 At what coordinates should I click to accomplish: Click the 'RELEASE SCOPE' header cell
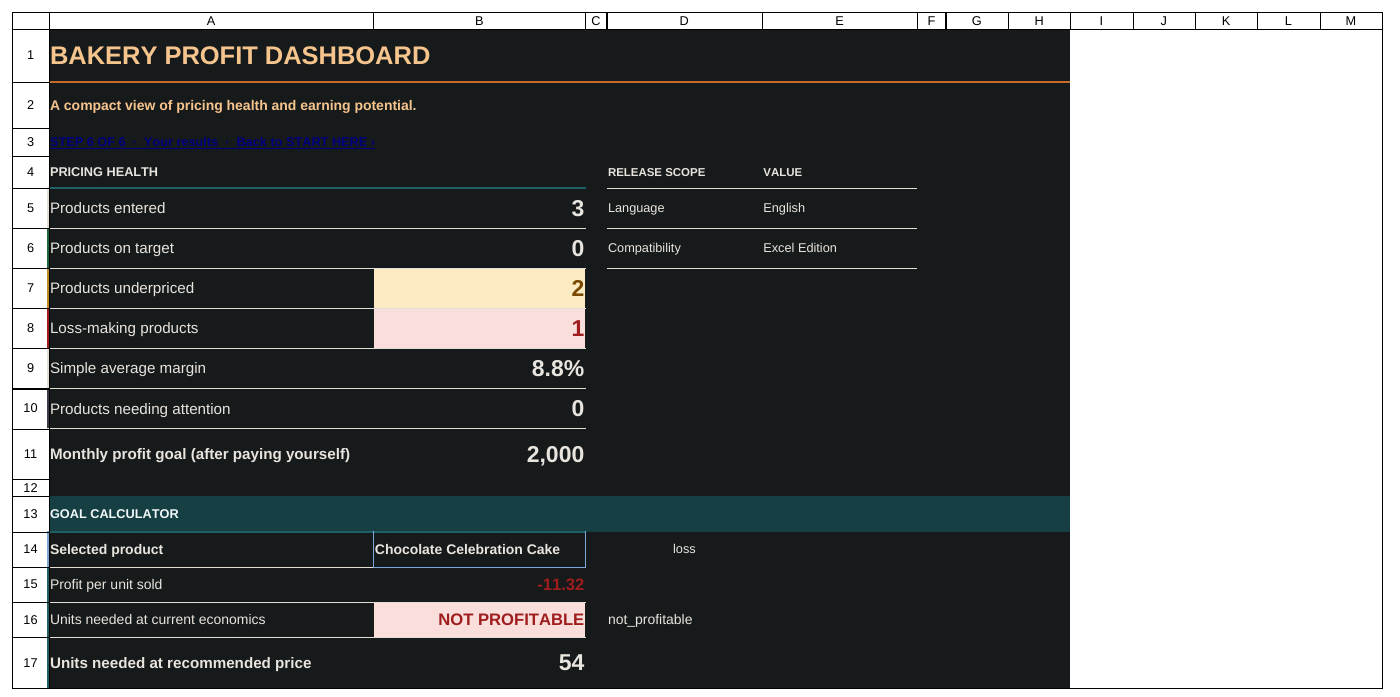pyautogui.click(x=684, y=172)
